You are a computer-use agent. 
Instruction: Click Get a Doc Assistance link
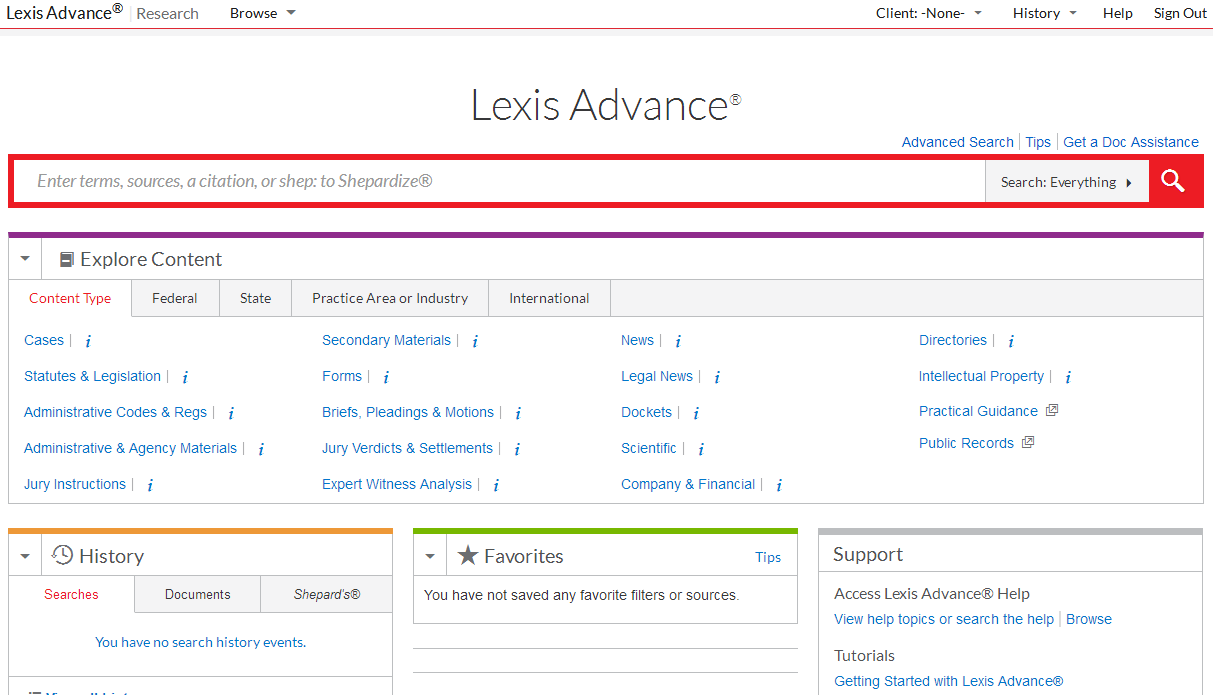click(x=1131, y=142)
